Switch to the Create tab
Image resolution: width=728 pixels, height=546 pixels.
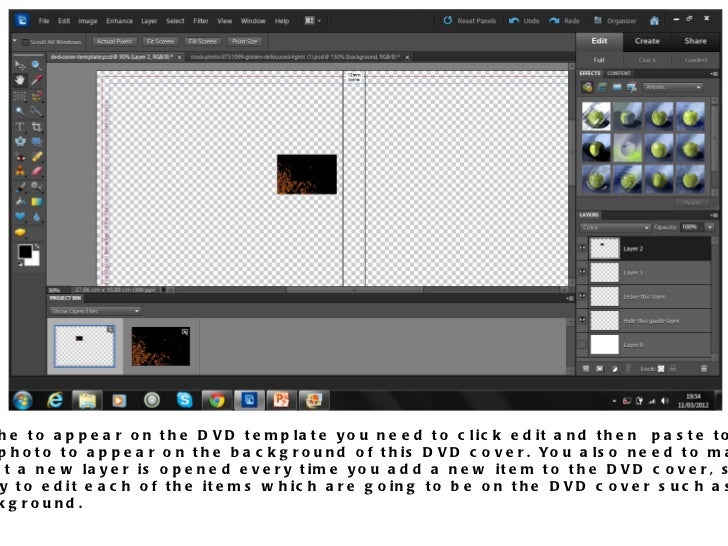point(647,41)
